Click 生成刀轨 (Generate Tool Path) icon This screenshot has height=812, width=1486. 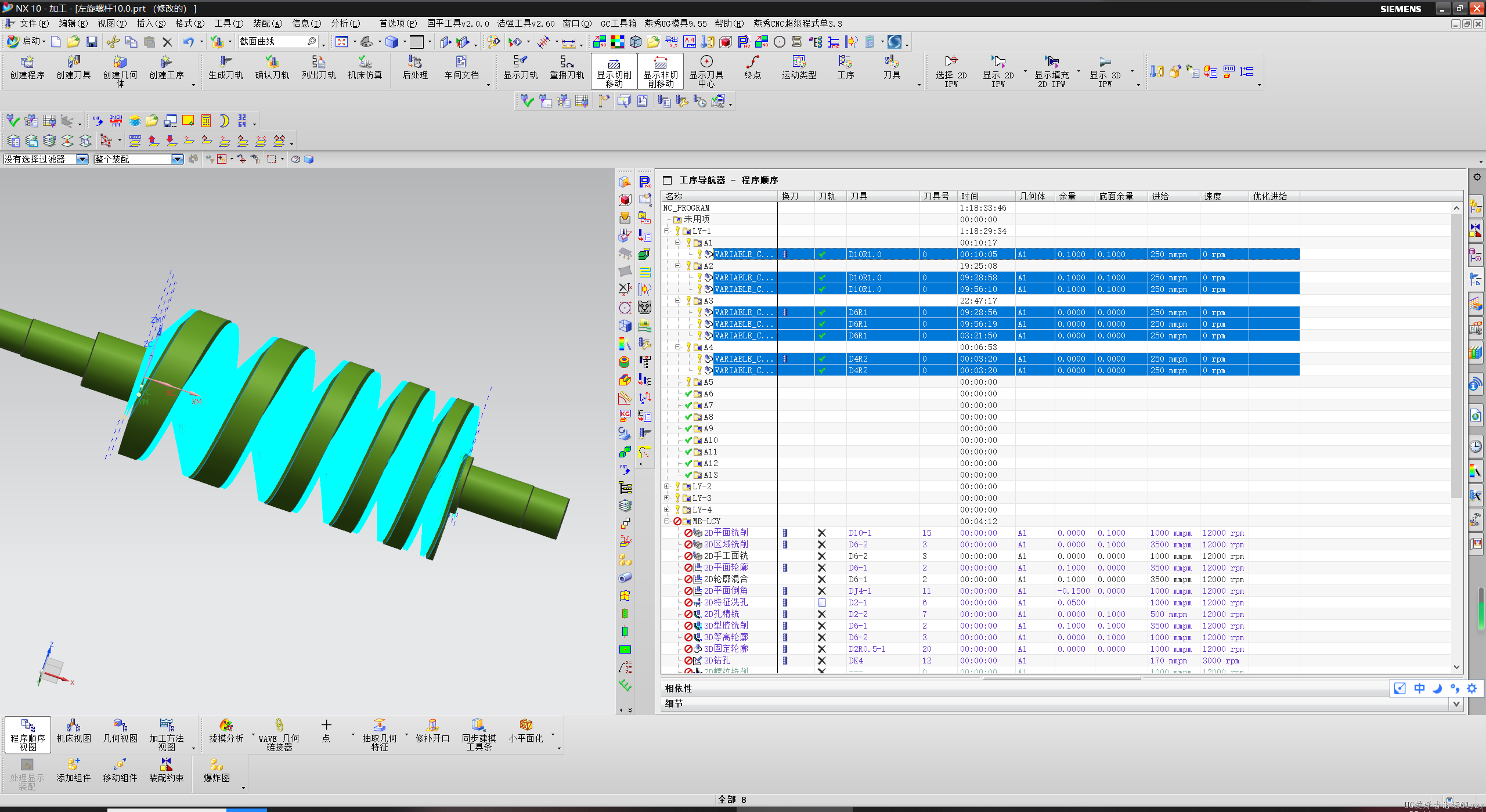click(x=226, y=68)
